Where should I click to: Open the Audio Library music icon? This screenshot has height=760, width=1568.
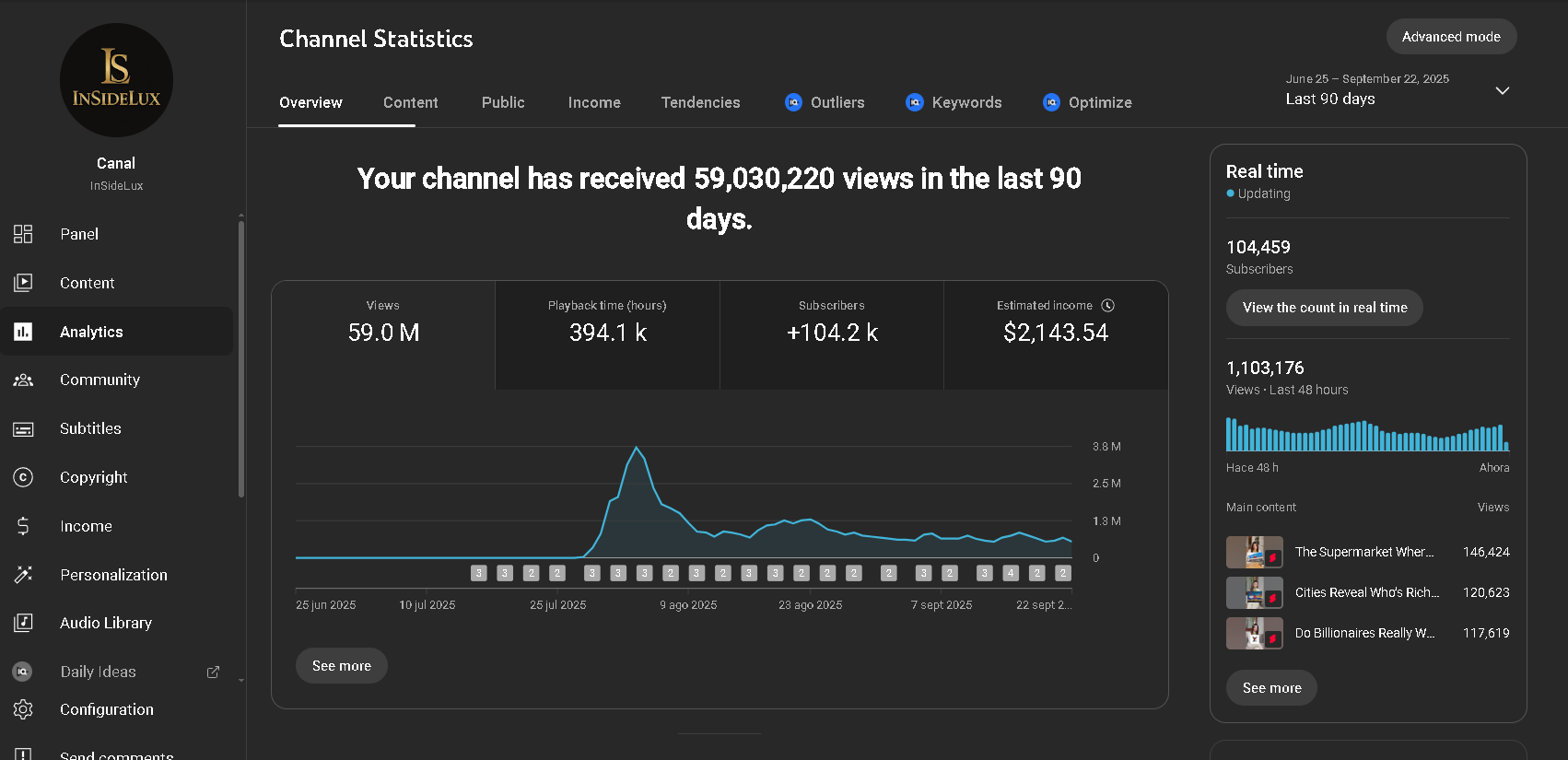tap(23, 624)
